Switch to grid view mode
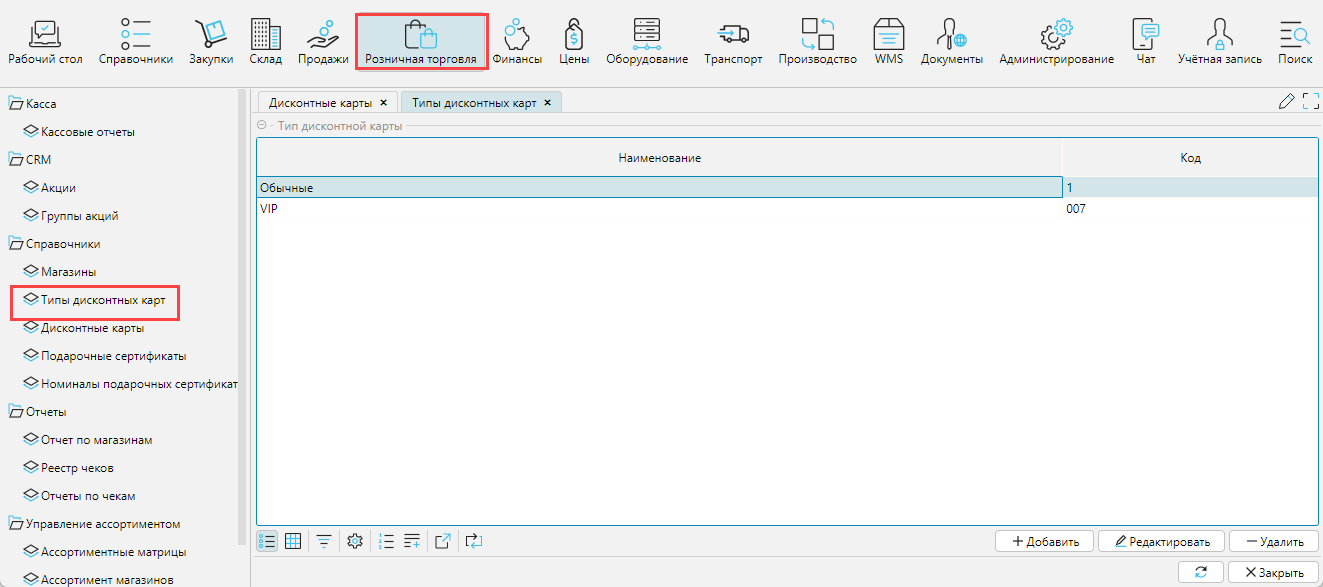 click(294, 541)
